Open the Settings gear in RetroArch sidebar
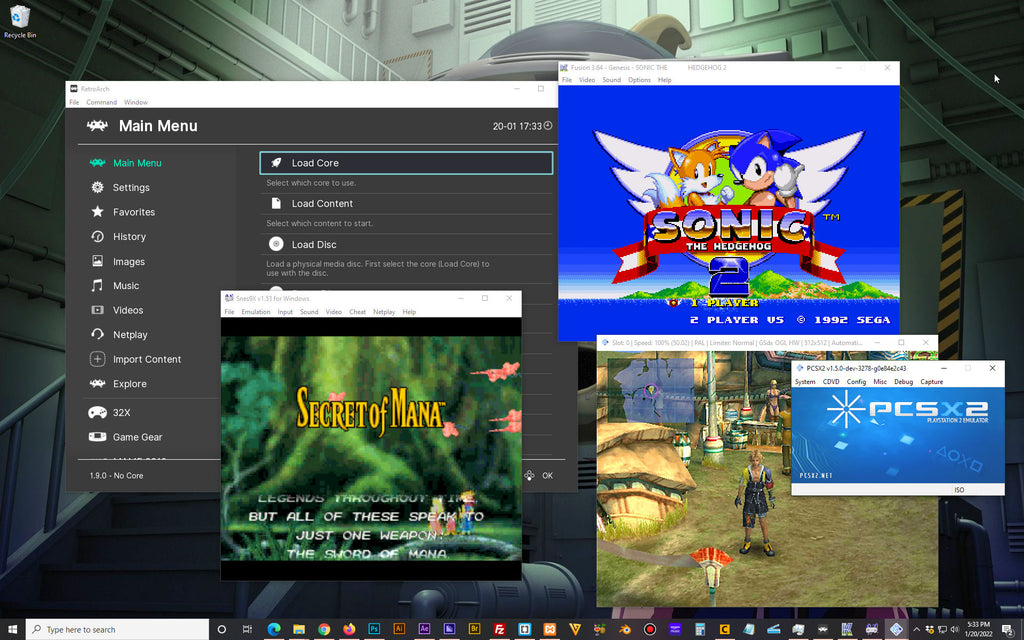Viewport: 1024px width, 640px height. pos(97,187)
